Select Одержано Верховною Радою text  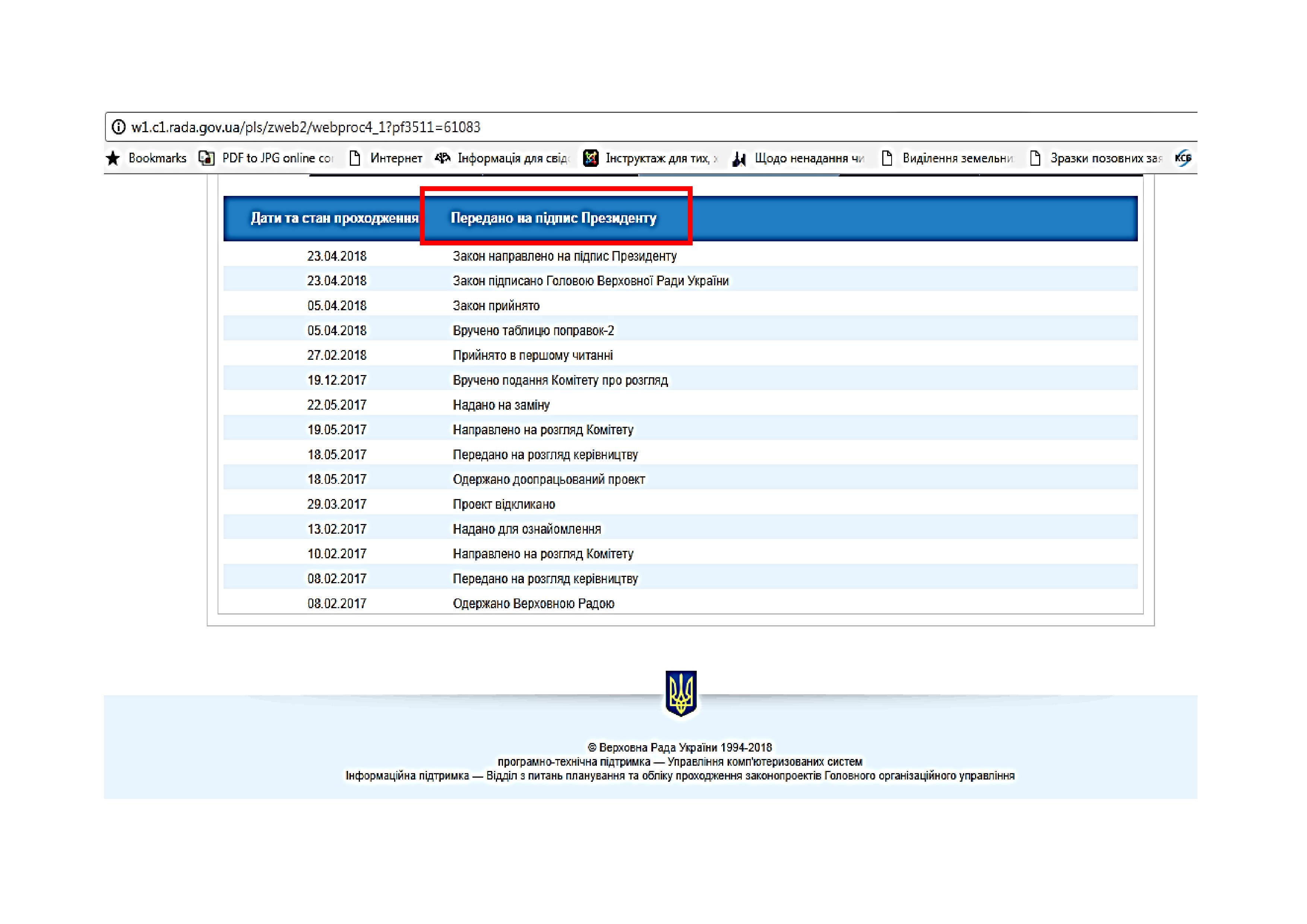pyautogui.click(x=534, y=604)
